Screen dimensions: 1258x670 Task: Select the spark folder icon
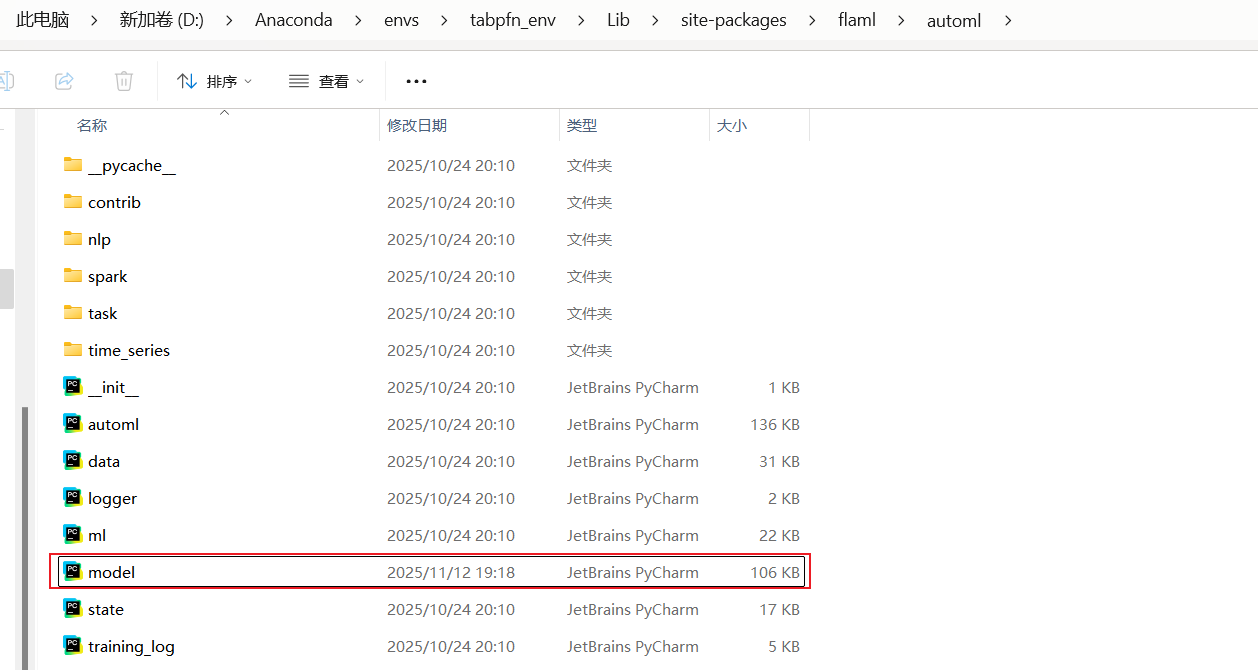pos(72,276)
